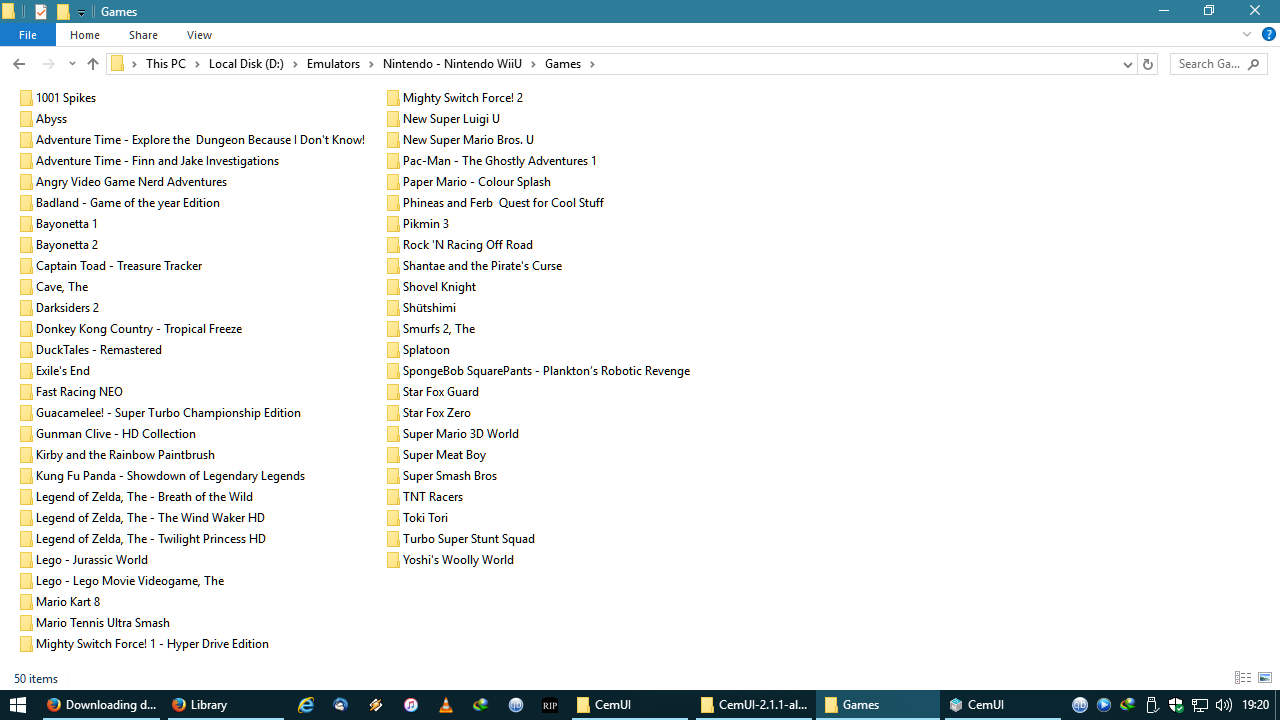Open Windows Defender shield tray icon
The height and width of the screenshot is (720, 1280).
click(x=1176, y=705)
